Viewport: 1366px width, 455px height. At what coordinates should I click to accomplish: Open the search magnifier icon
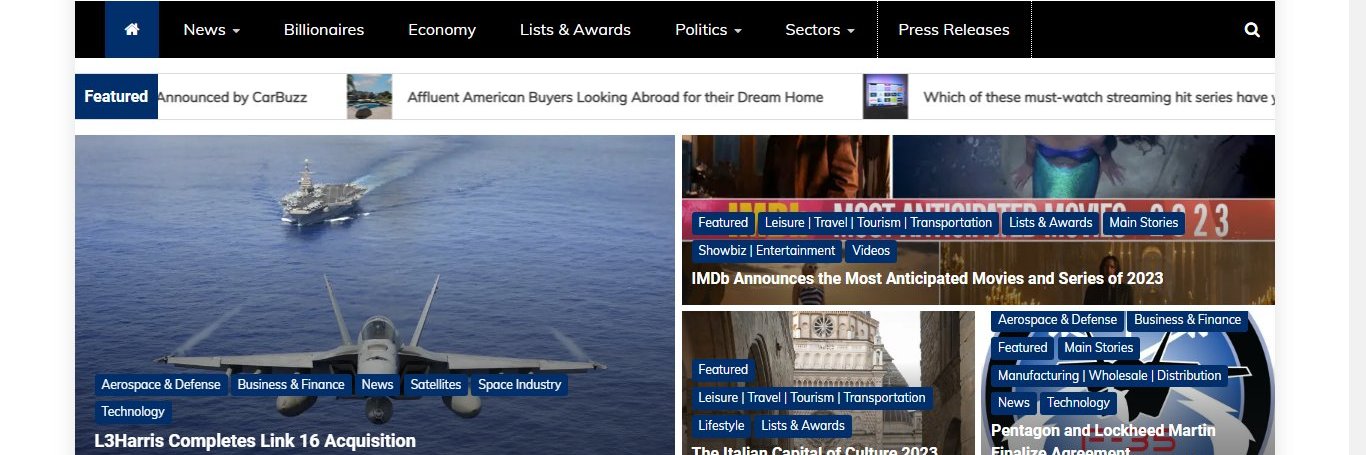1252,30
